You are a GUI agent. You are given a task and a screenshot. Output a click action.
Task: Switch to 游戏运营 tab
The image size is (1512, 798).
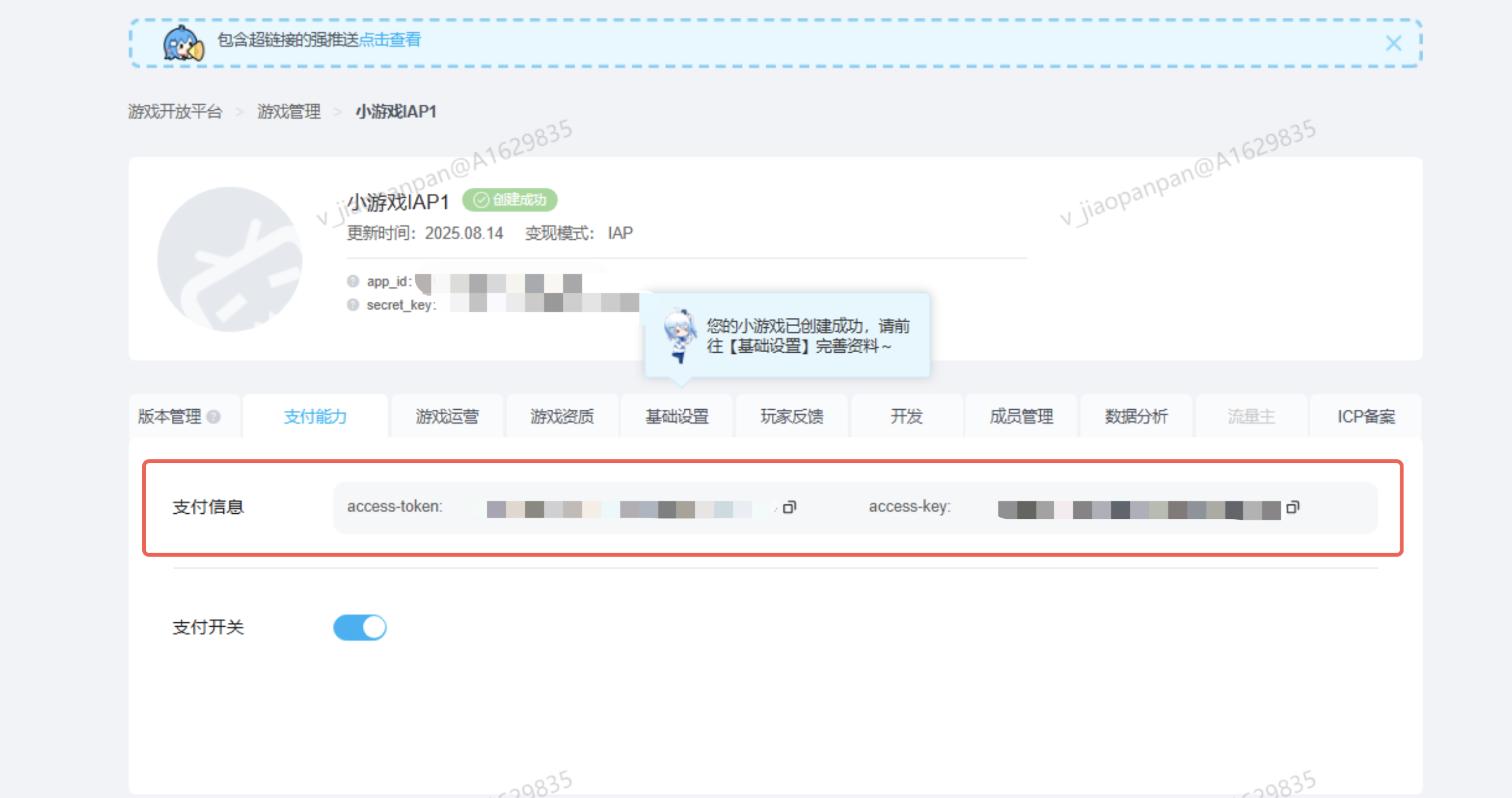(447, 417)
